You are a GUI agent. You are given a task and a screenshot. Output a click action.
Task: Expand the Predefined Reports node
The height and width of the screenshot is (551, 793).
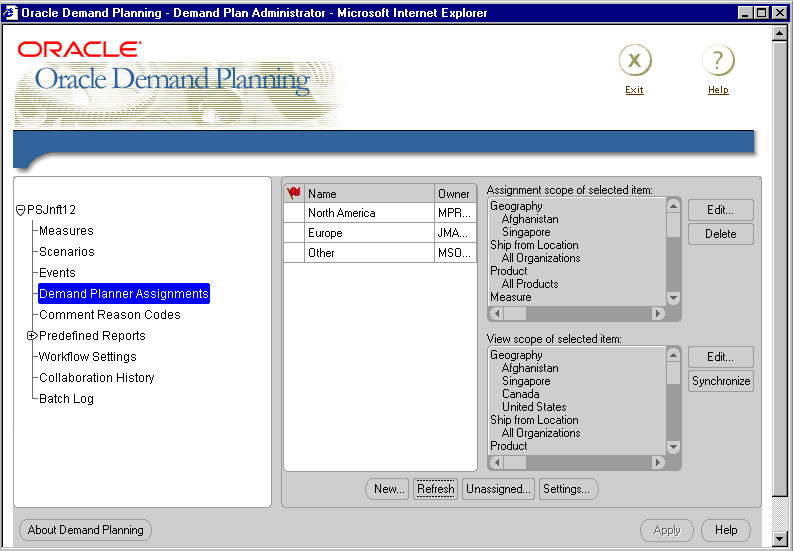pos(32,335)
